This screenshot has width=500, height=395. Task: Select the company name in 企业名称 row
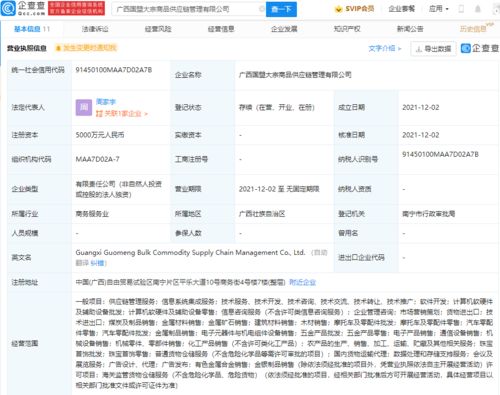tap(295, 75)
